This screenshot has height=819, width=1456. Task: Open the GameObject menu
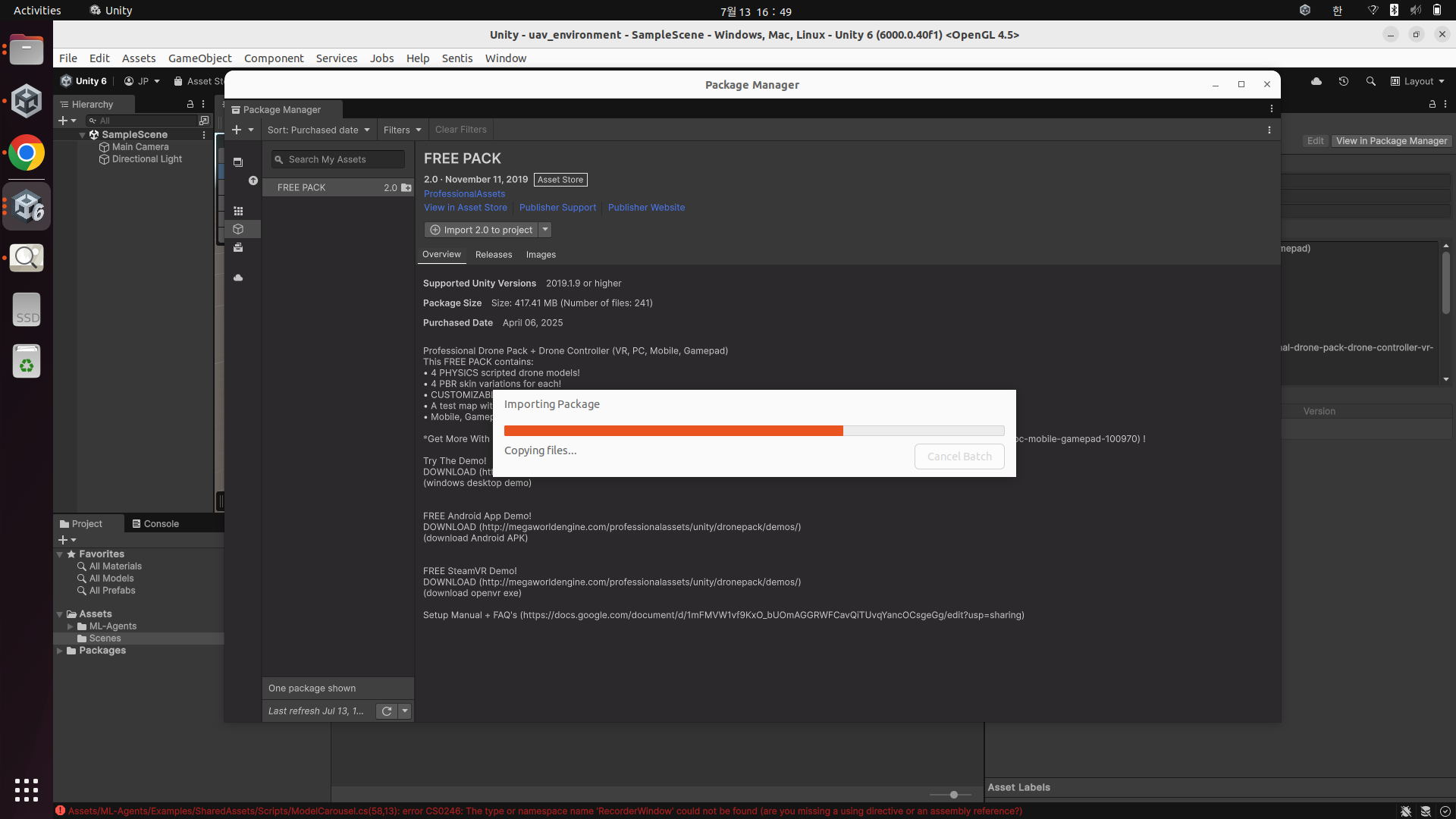tap(199, 58)
